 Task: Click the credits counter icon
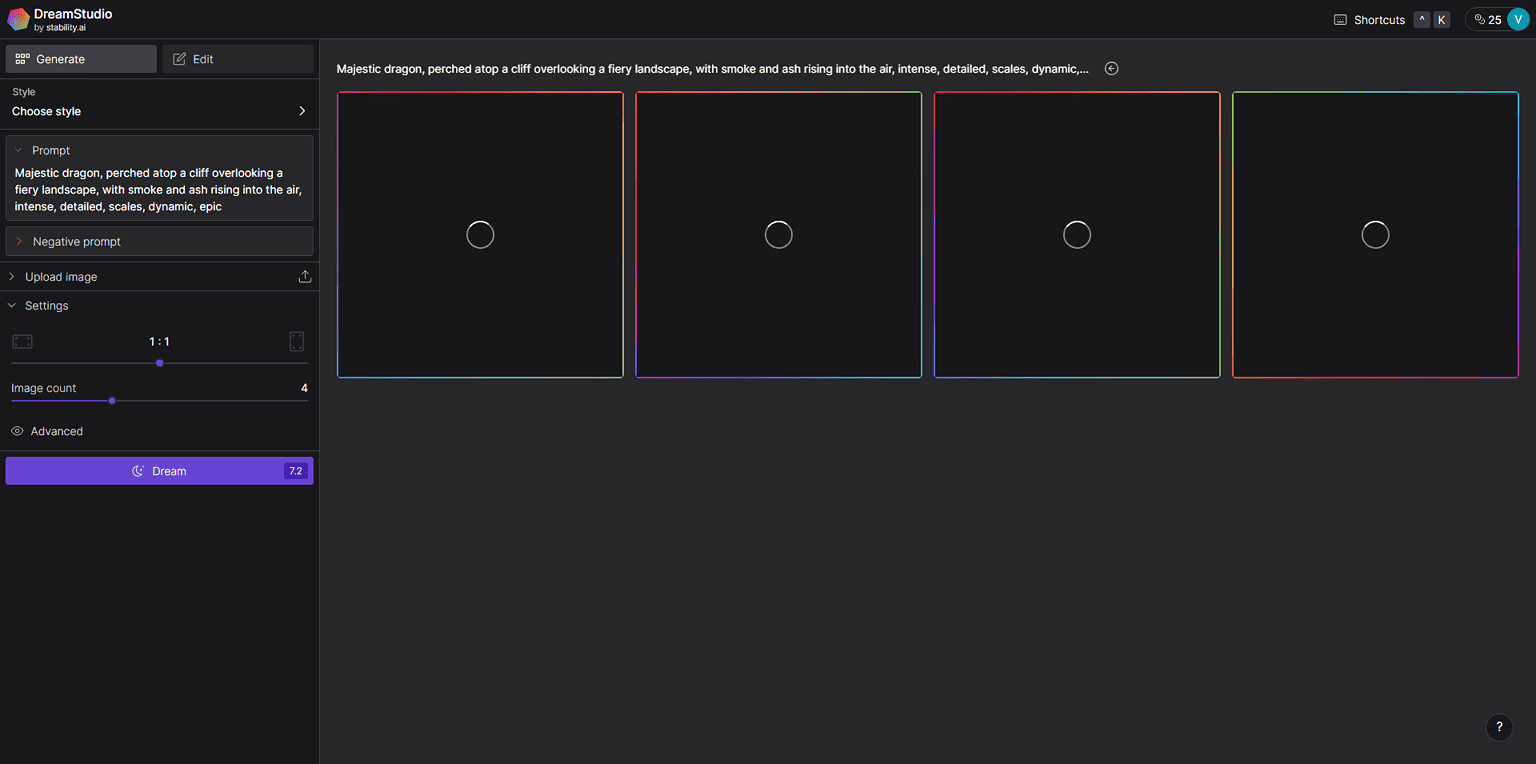click(1480, 18)
